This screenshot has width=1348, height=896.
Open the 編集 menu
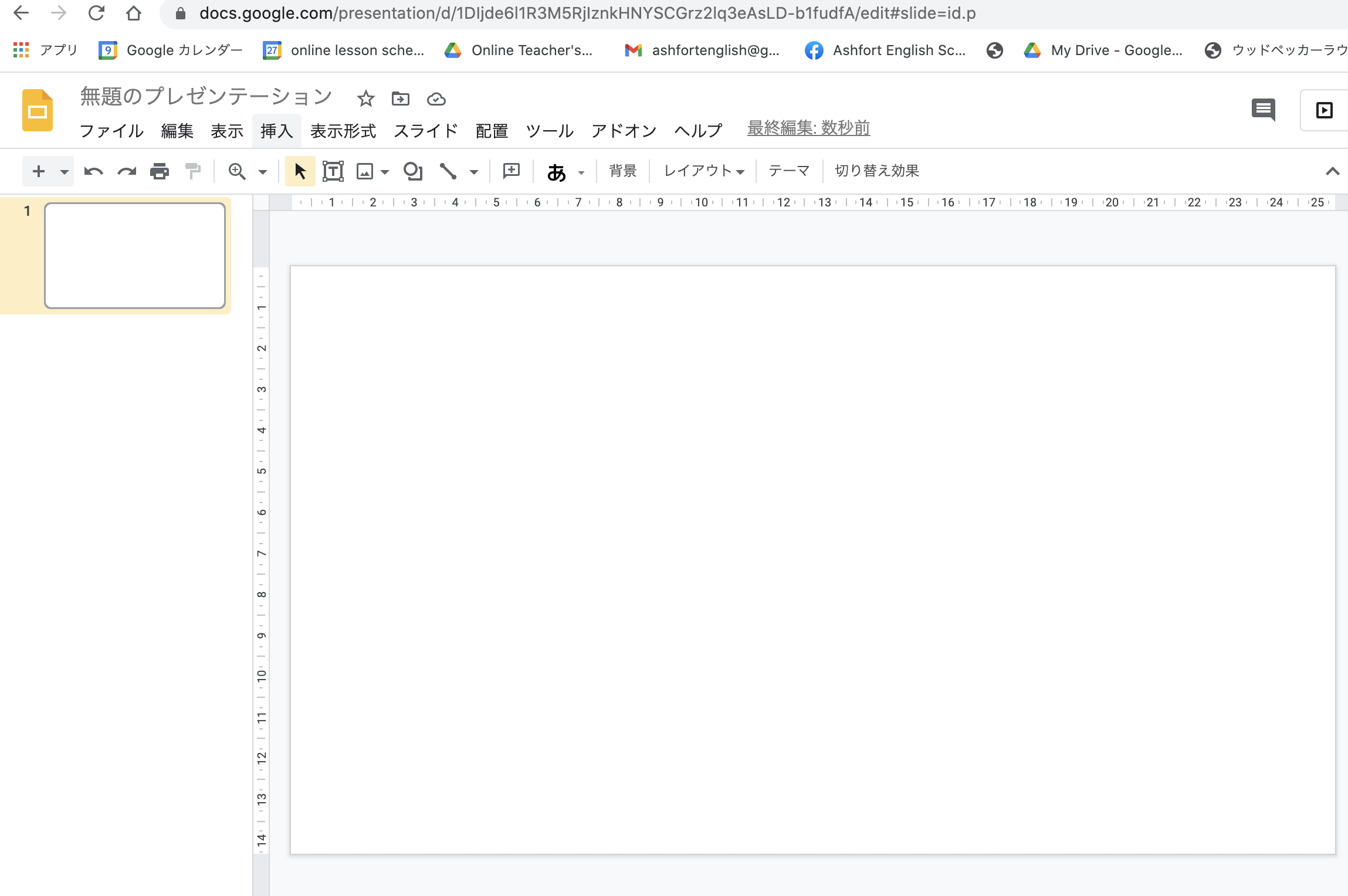tap(177, 131)
